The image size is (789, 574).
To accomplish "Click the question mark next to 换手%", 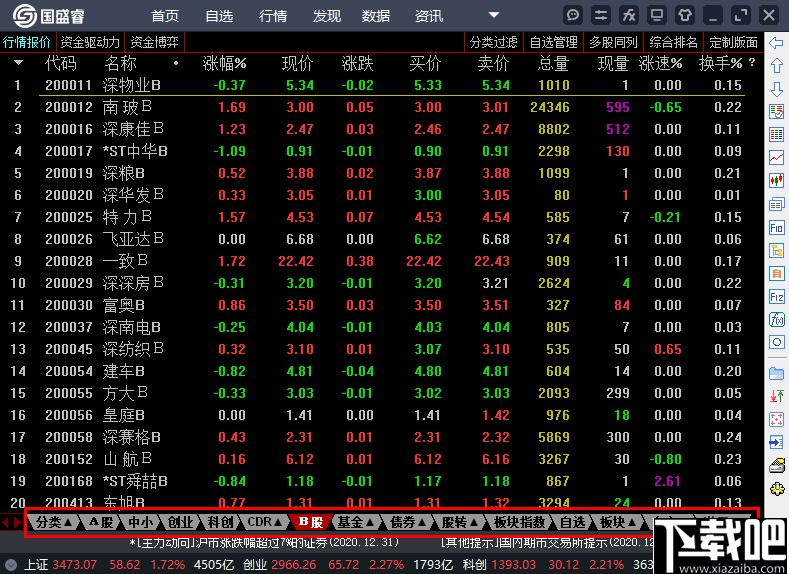I will (x=752, y=62).
